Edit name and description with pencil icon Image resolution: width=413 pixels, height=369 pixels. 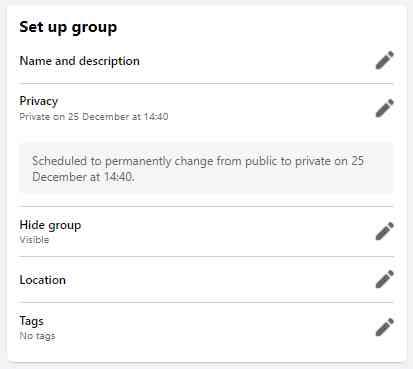[385, 60]
